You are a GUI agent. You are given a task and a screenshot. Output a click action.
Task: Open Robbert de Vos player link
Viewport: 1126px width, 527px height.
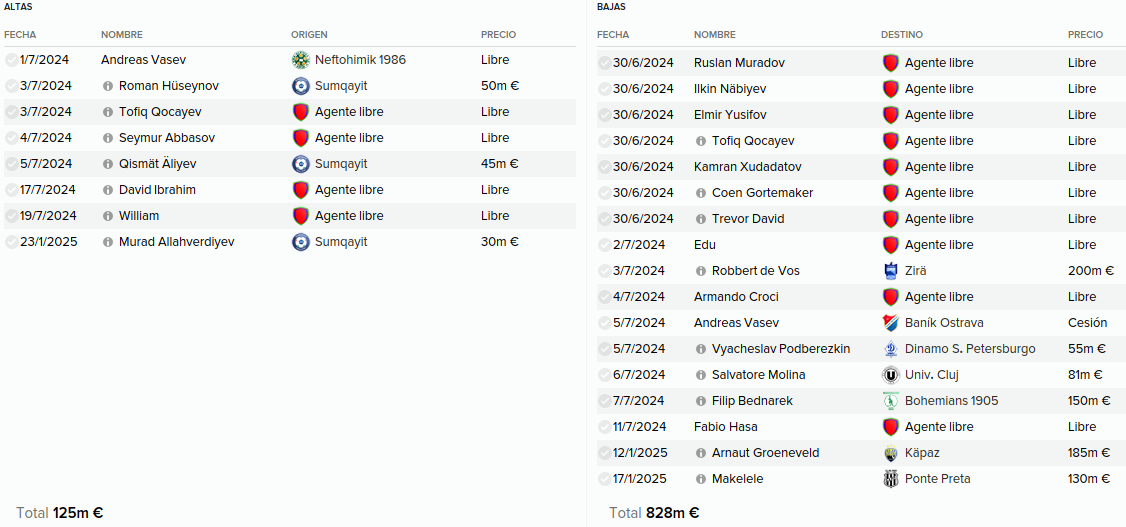(x=755, y=271)
